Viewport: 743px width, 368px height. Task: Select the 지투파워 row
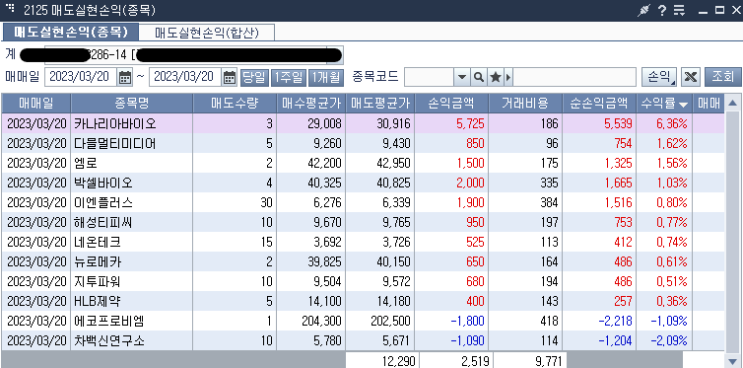click(x=362, y=281)
